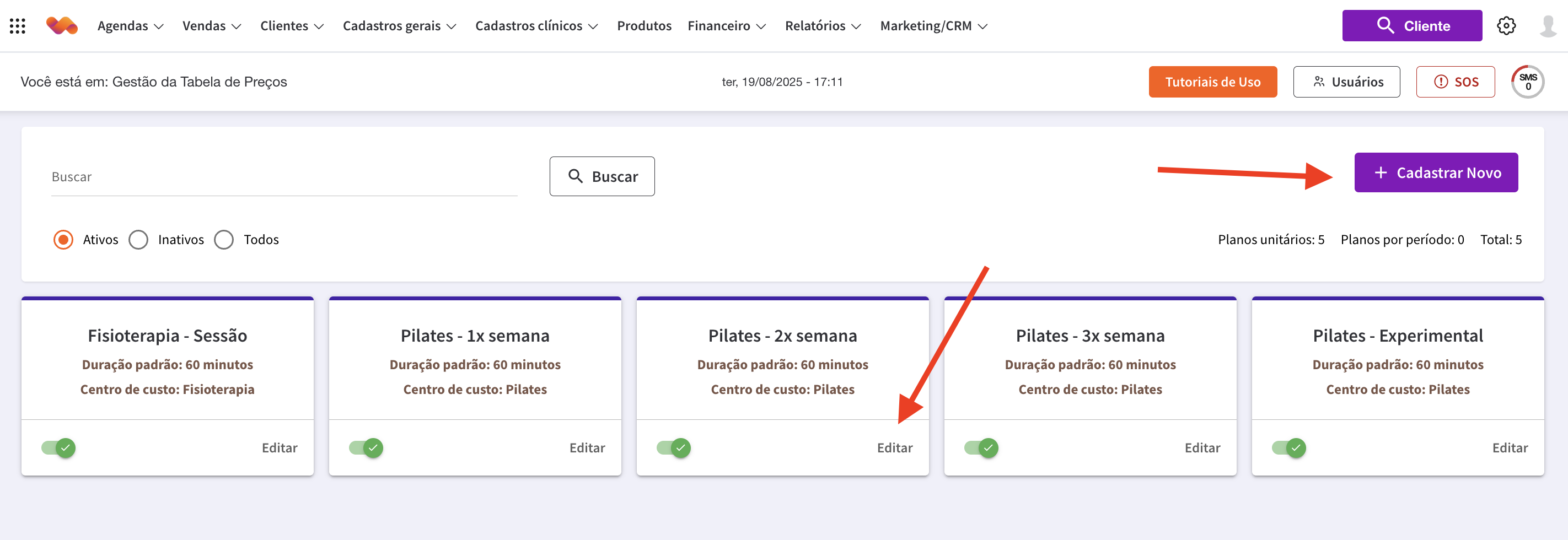
Task: Select the Todos radio button
Action: [x=224, y=240]
